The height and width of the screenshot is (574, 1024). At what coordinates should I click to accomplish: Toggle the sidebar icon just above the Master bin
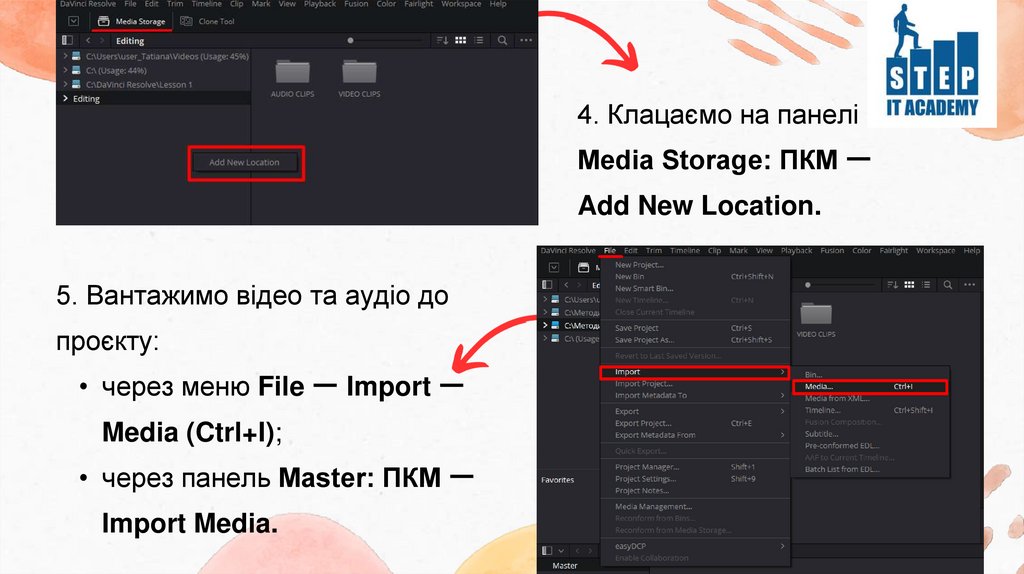click(547, 550)
